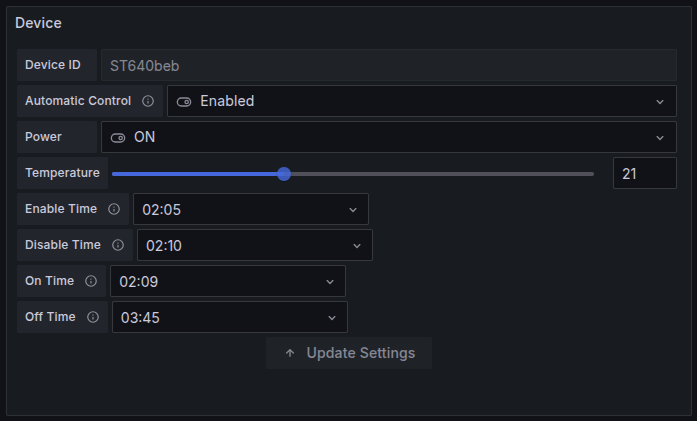Image resolution: width=697 pixels, height=421 pixels.
Task: Click info icon beside Enable Time
Action: [114, 209]
